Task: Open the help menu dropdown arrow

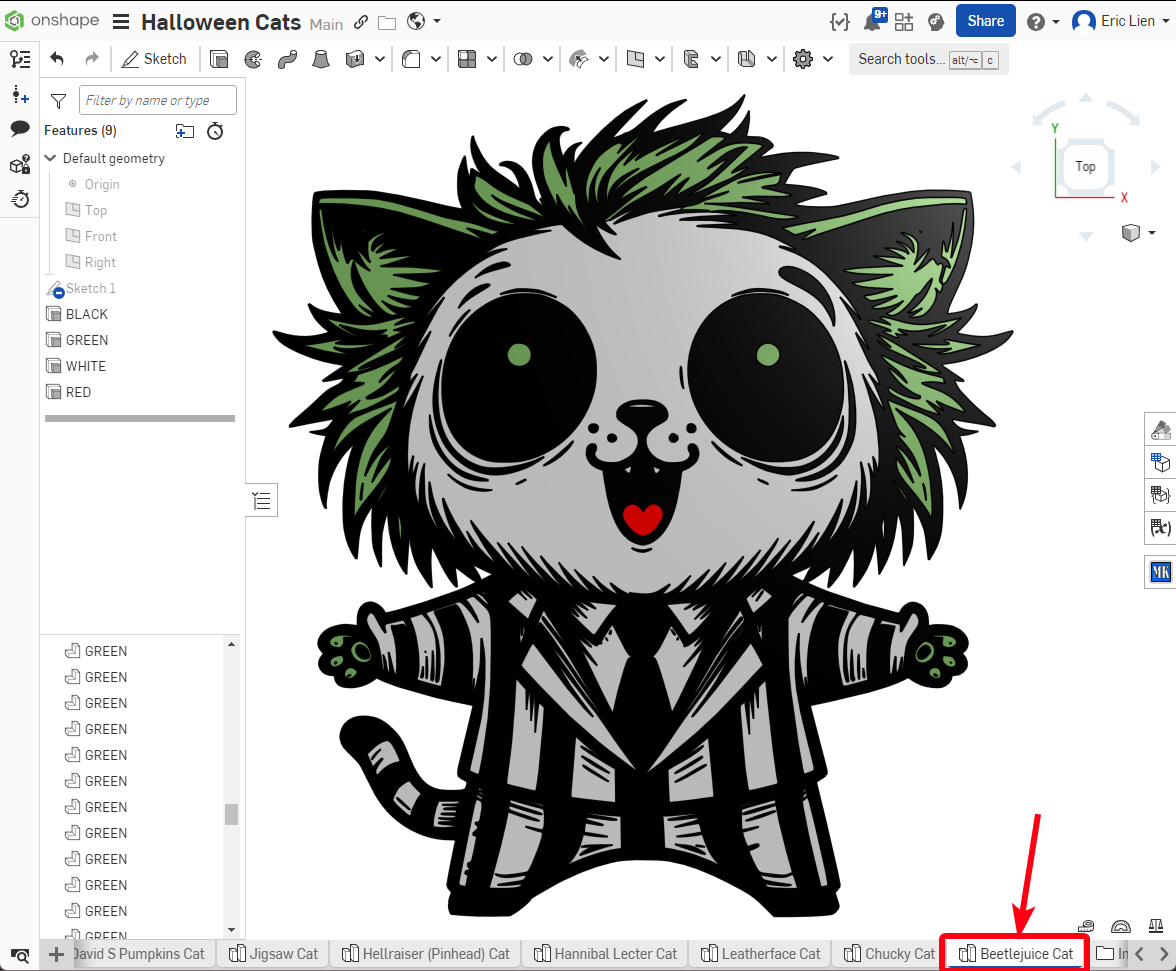Action: 1056,22
